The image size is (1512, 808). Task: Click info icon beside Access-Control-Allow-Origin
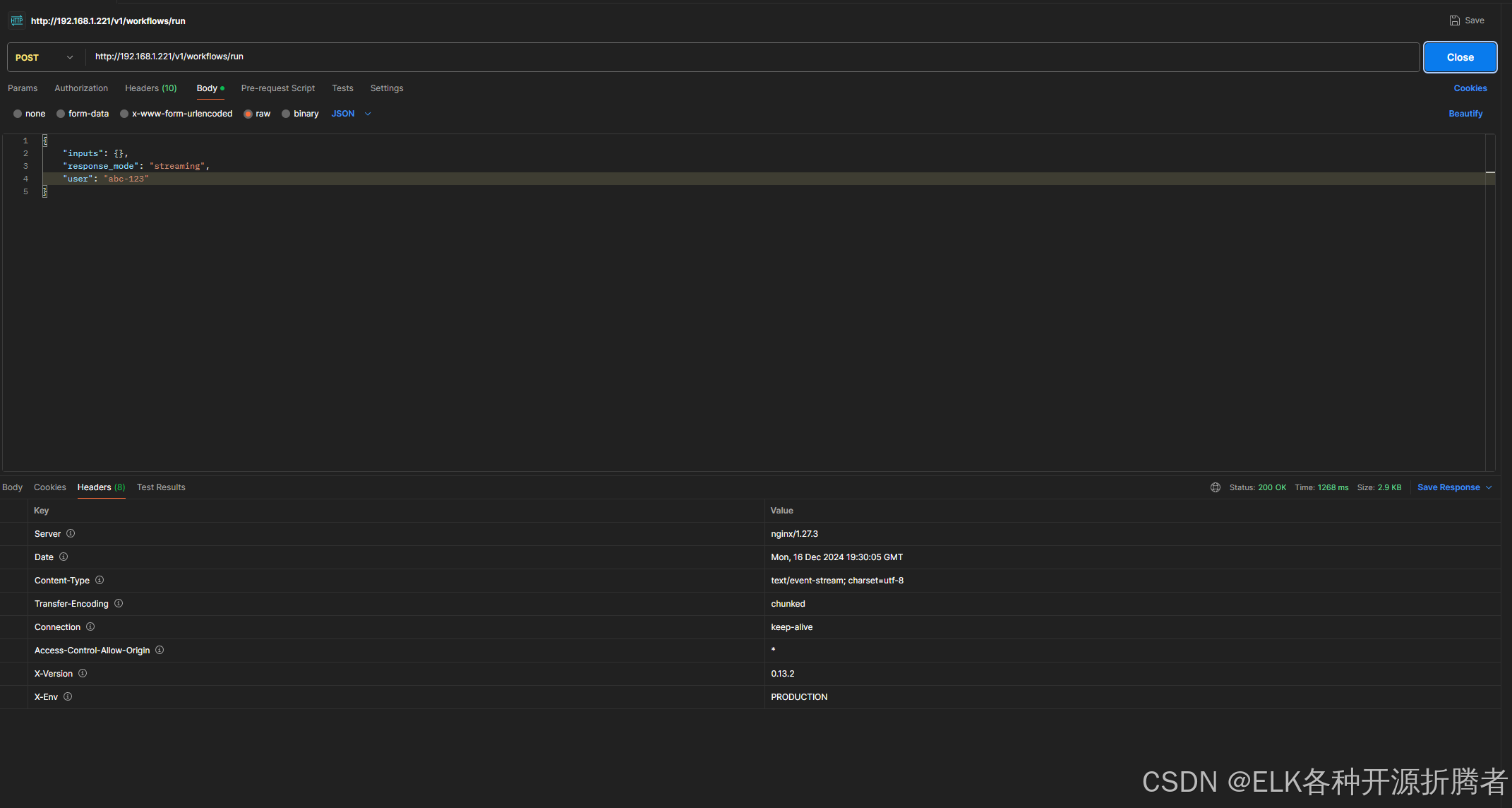coord(160,650)
